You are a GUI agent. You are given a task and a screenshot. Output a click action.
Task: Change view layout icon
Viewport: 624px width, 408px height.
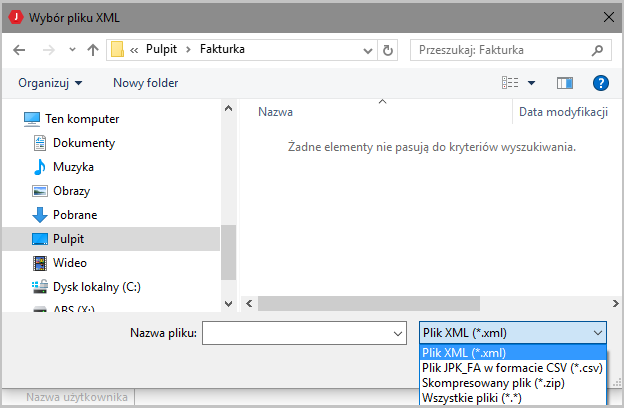click(x=510, y=83)
